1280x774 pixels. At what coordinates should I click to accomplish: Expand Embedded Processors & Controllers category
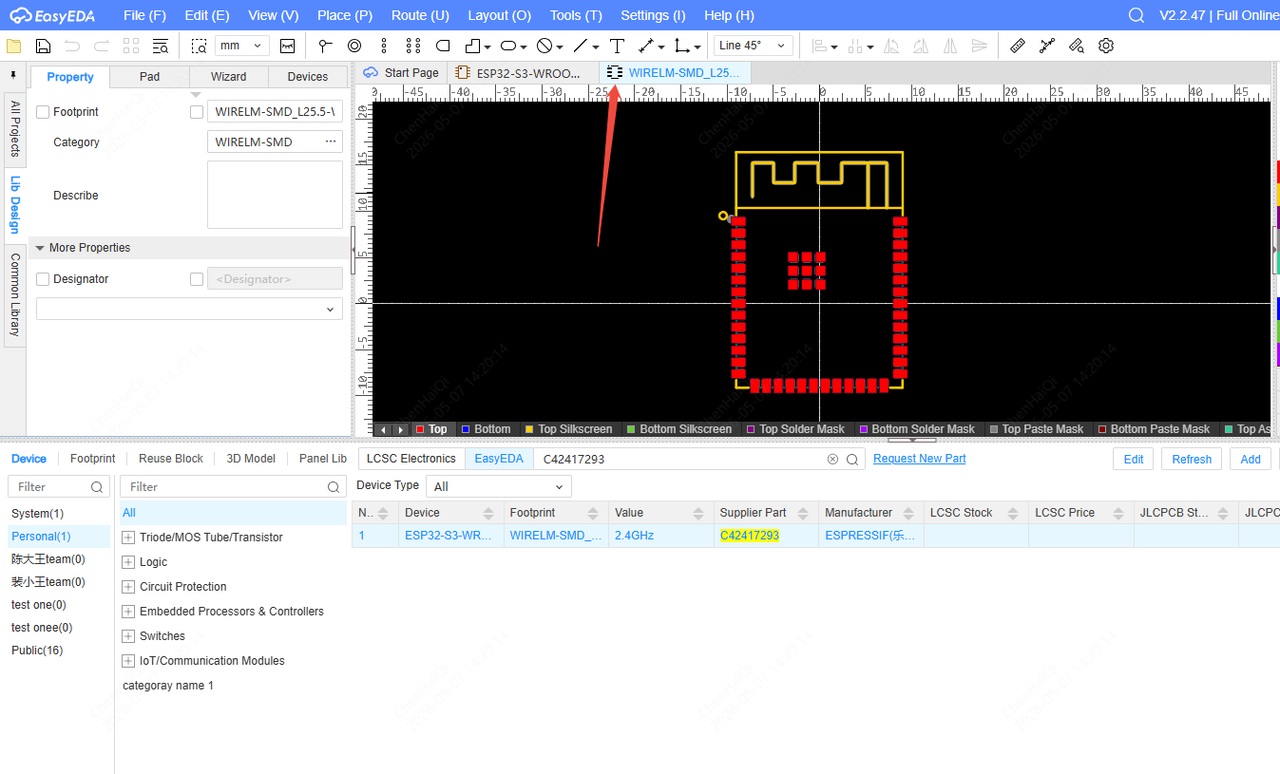[x=128, y=611]
